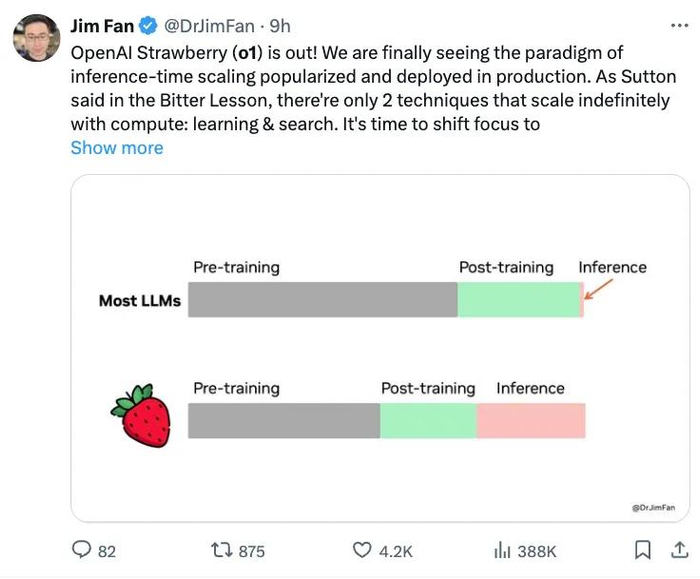Click the Most LLMs row label
Screen dimensions: 700x579
coord(140,300)
